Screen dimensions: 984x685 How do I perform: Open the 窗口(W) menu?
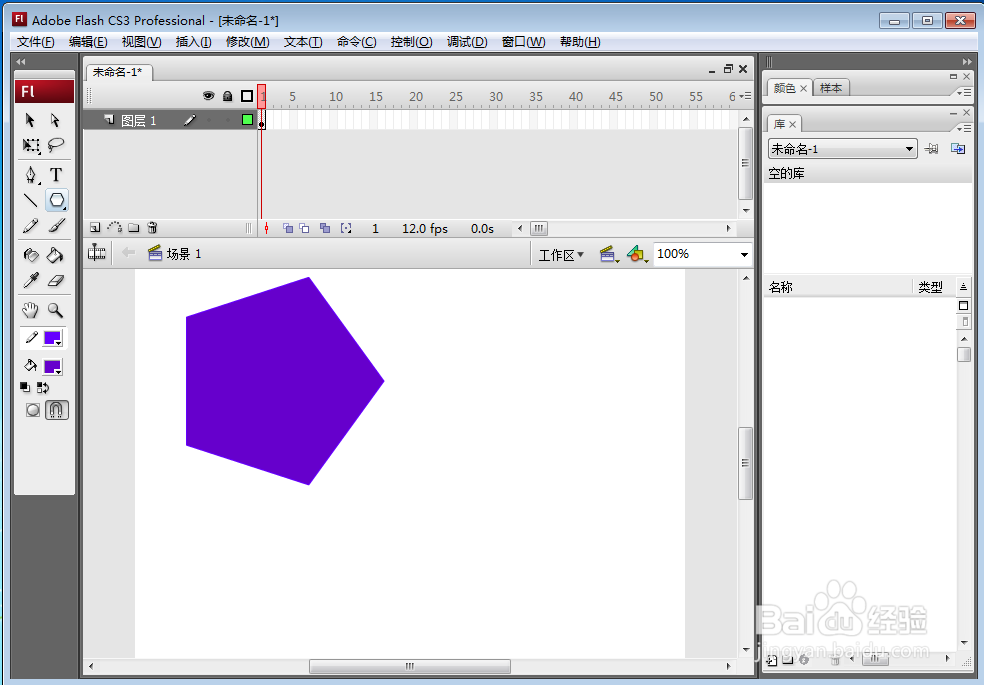click(523, 42)
